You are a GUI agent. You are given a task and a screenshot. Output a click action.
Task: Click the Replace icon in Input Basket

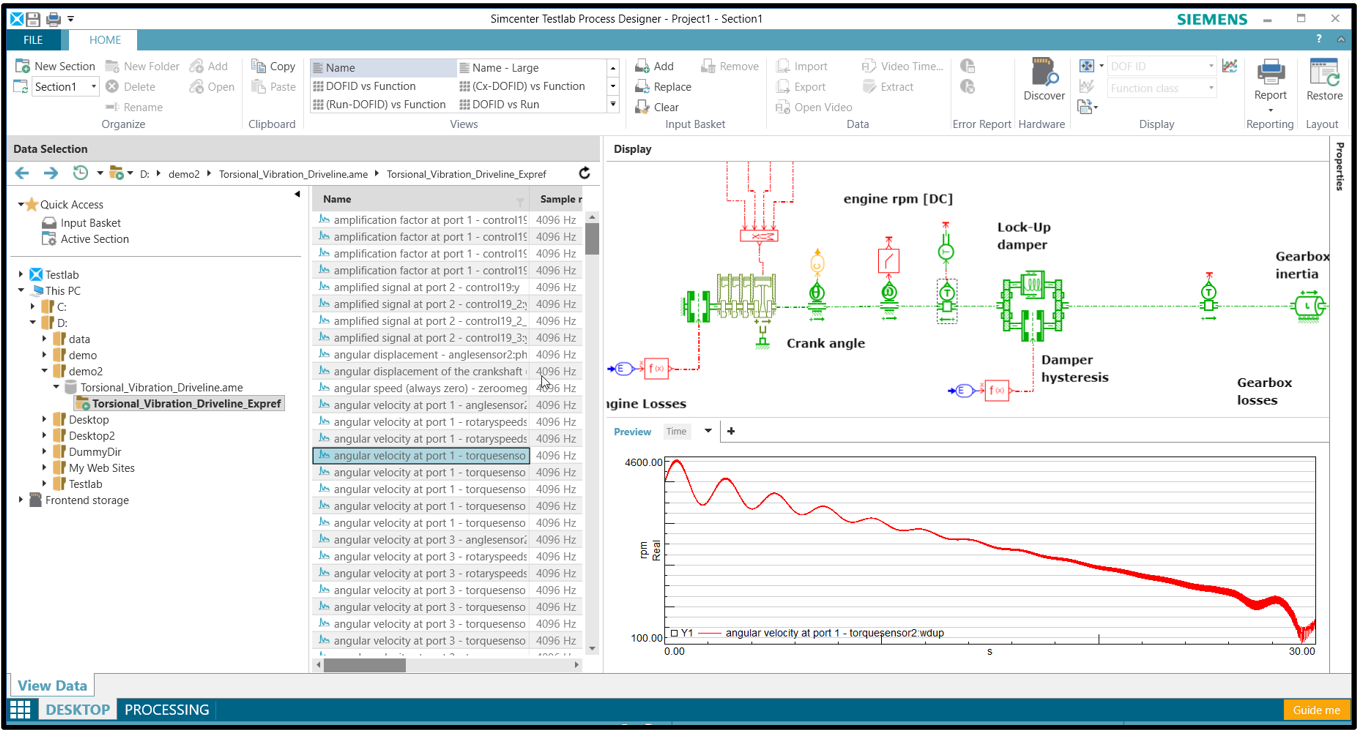[642, 87]
